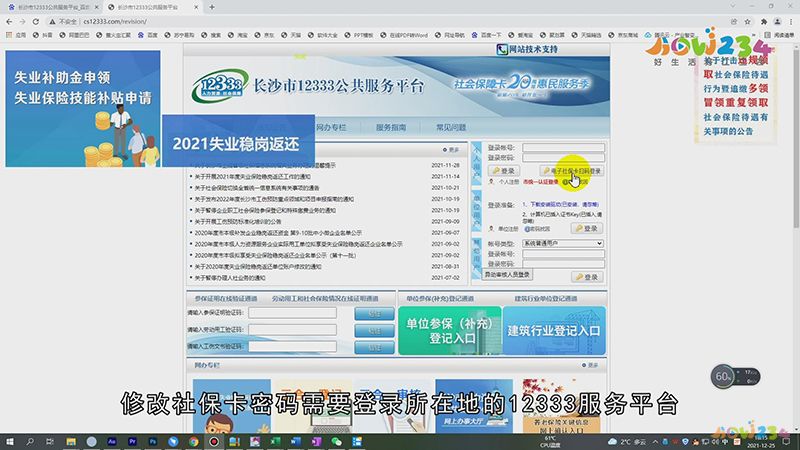
Task: Select the 参保证明在线验证通道 tab
Action: click(x=226, y=298)
